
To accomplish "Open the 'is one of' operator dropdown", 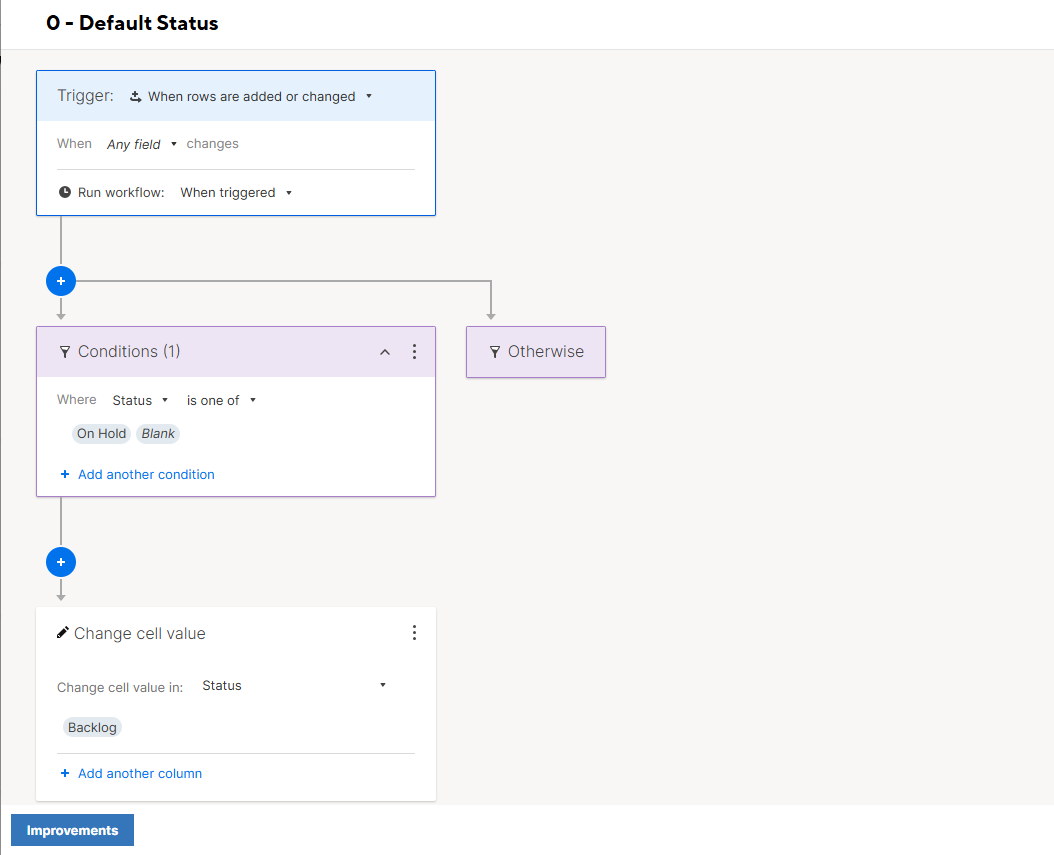I will [x=221, y=400].
